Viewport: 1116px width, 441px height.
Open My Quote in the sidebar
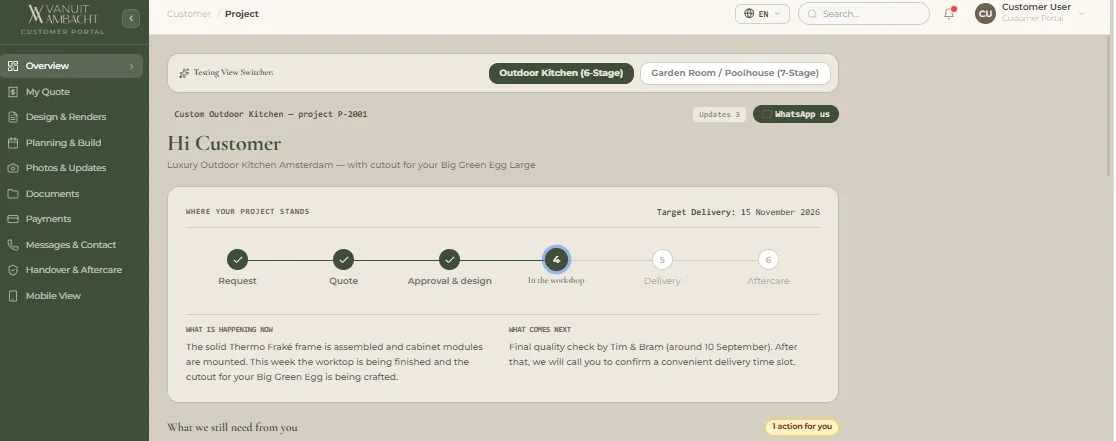pyautogui.click(x=71, y=92)
